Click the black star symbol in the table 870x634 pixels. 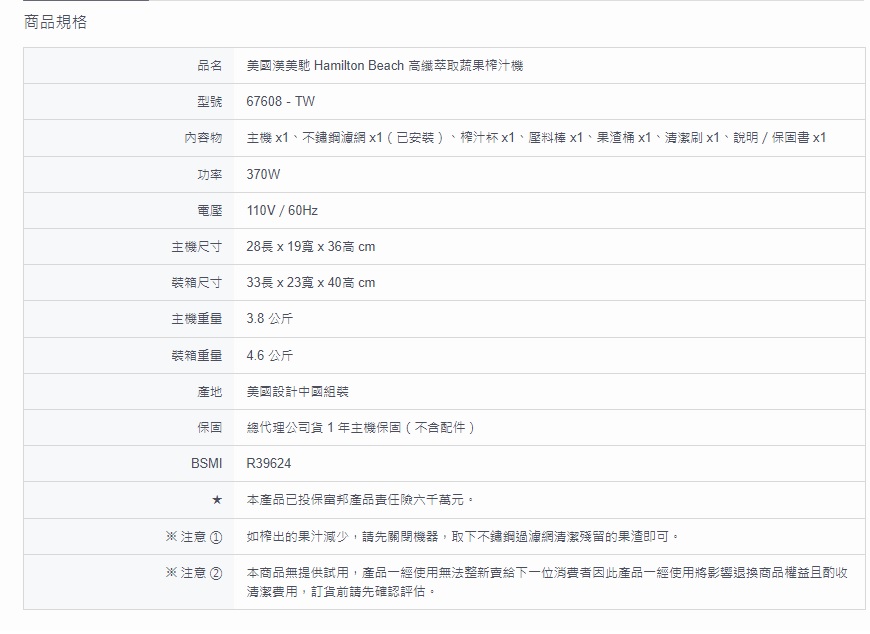tap(216, 500)
